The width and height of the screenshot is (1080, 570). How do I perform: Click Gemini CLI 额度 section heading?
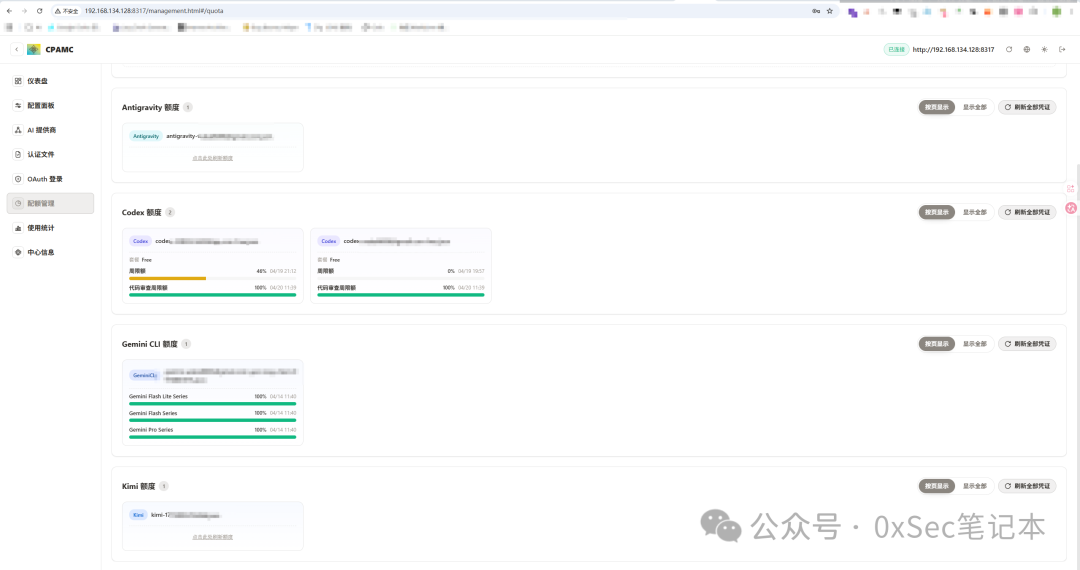149,344
